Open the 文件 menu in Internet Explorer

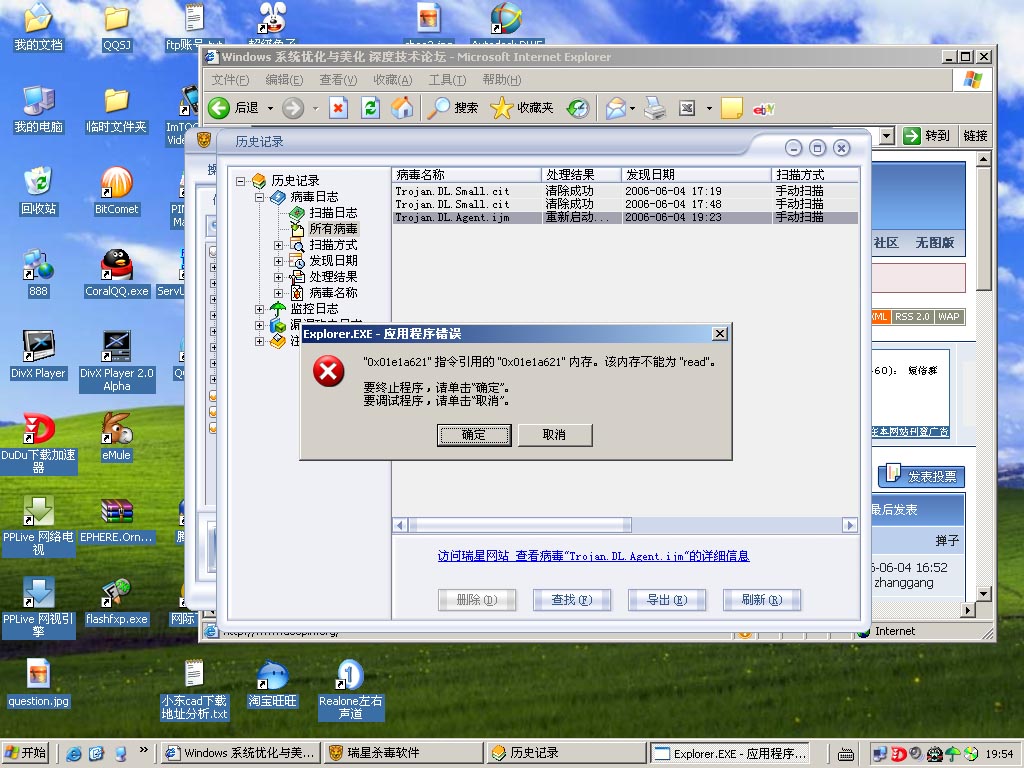pos(230,80)
